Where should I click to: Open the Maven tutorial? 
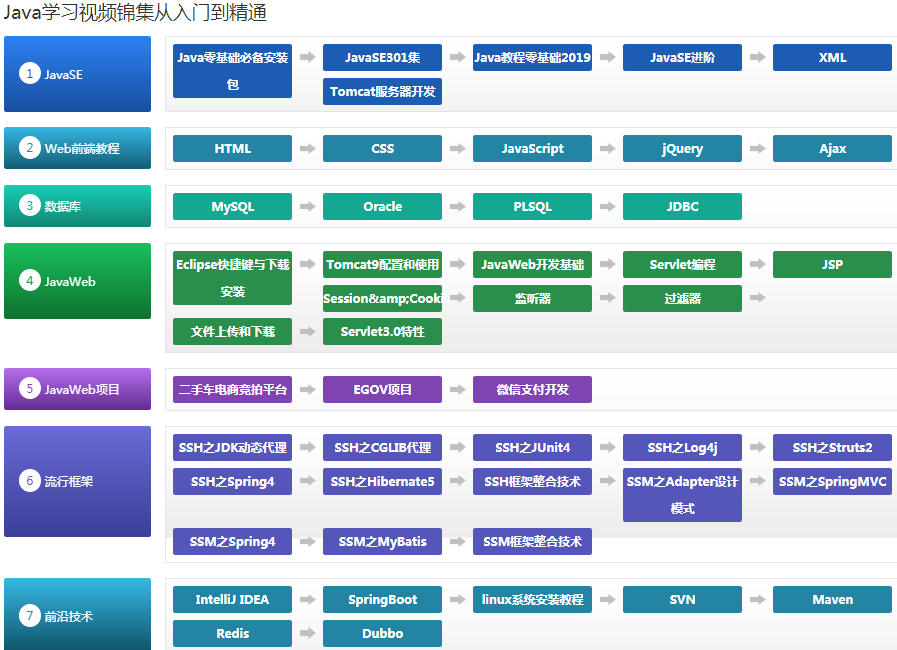click(832, 600)
